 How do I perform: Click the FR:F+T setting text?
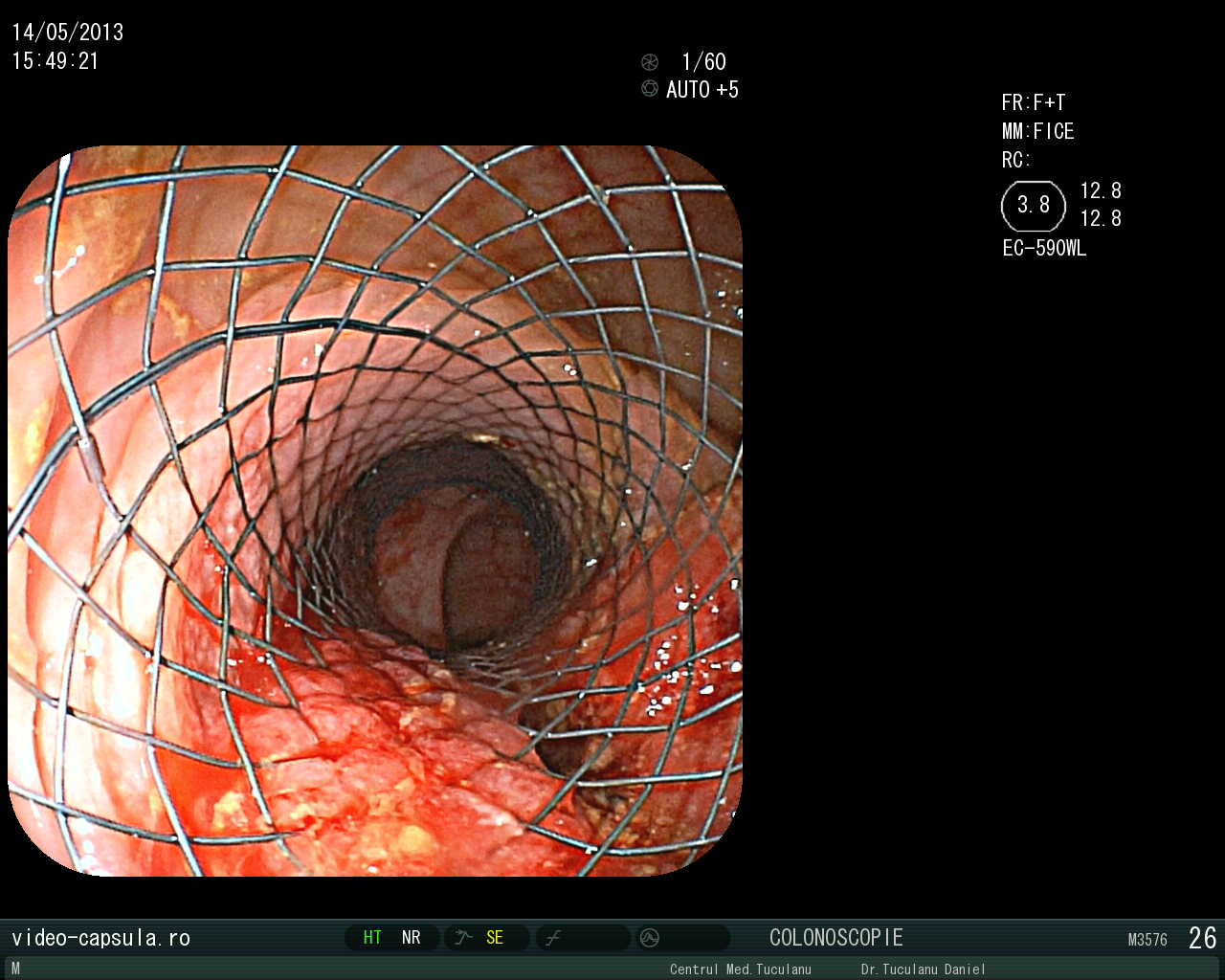(1034, 102)
